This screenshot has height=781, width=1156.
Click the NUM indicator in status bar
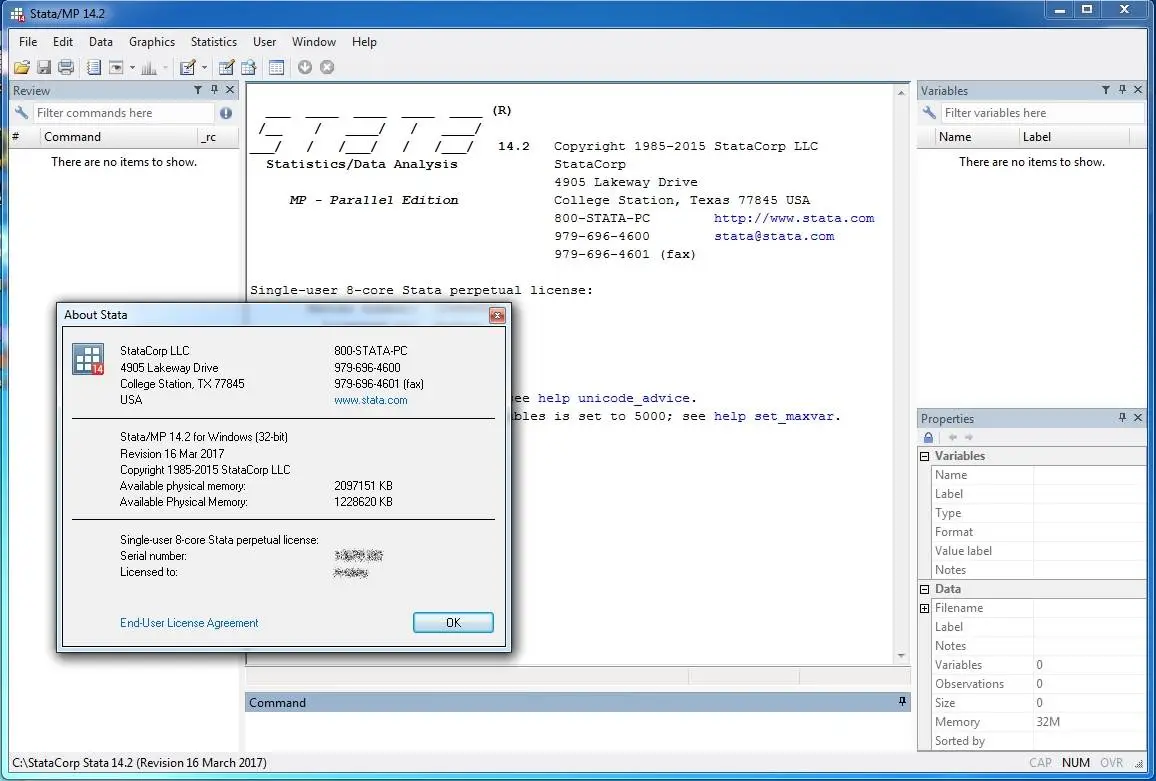point(1076,763)
